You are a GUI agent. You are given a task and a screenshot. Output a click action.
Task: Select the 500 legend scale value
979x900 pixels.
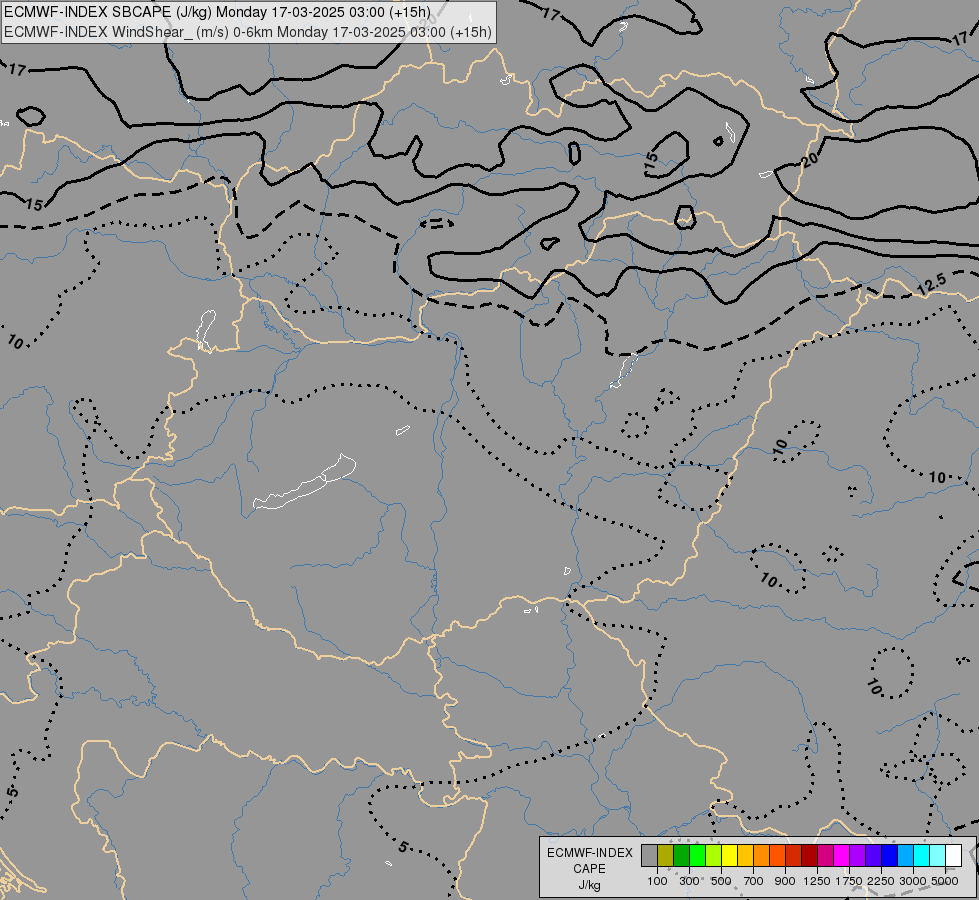pos(721,881)
